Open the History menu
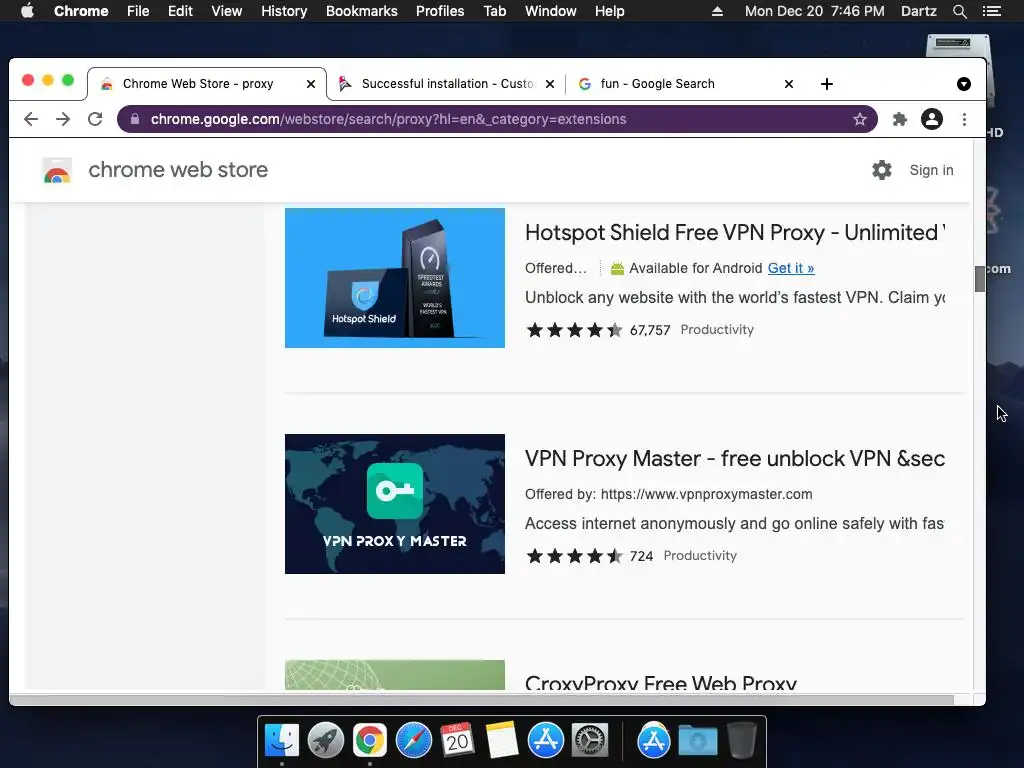Viewport: 1024px width, 768px height. coord(284,11)
